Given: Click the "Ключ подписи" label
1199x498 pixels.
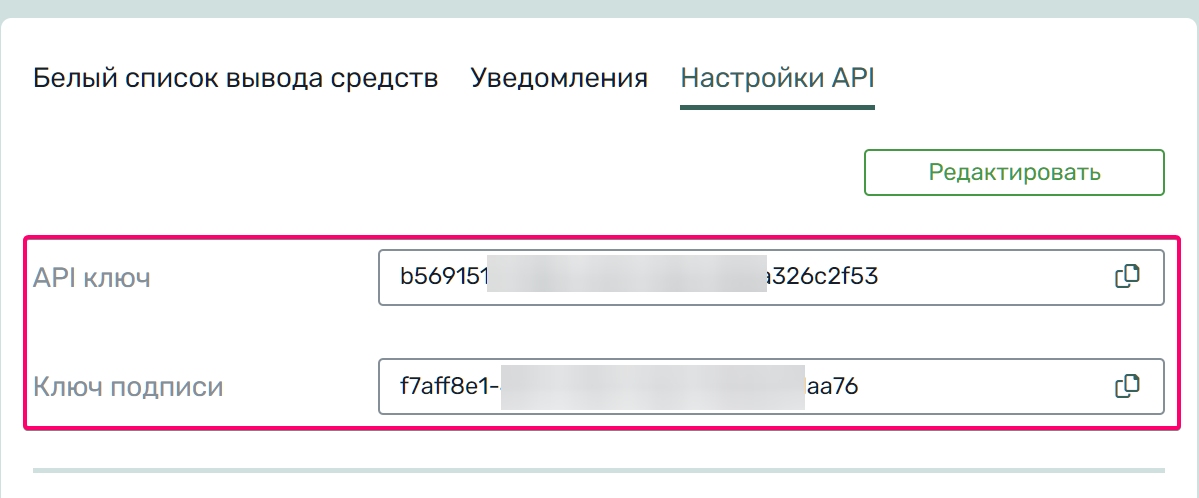Looking at the screenshot, I should [x=128, y=386].
